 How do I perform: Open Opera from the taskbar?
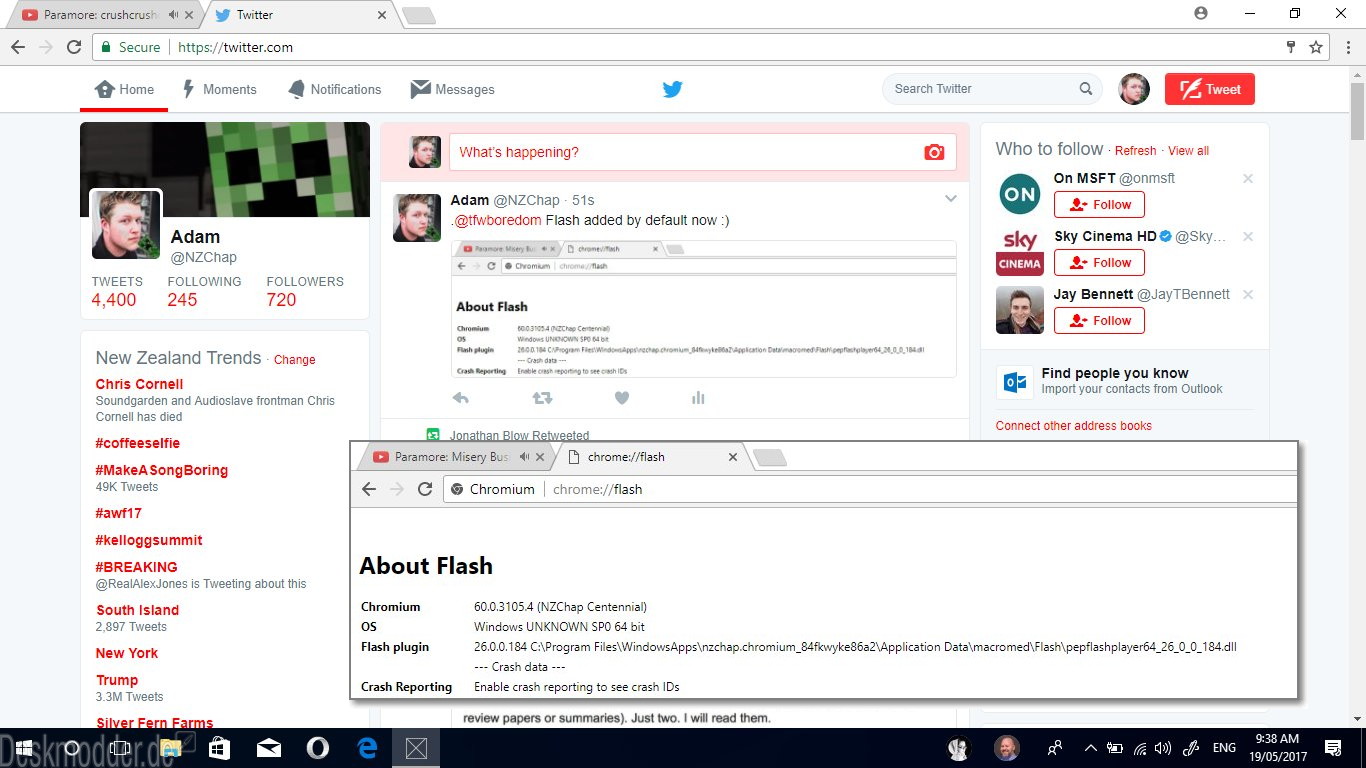coord(318,748)
